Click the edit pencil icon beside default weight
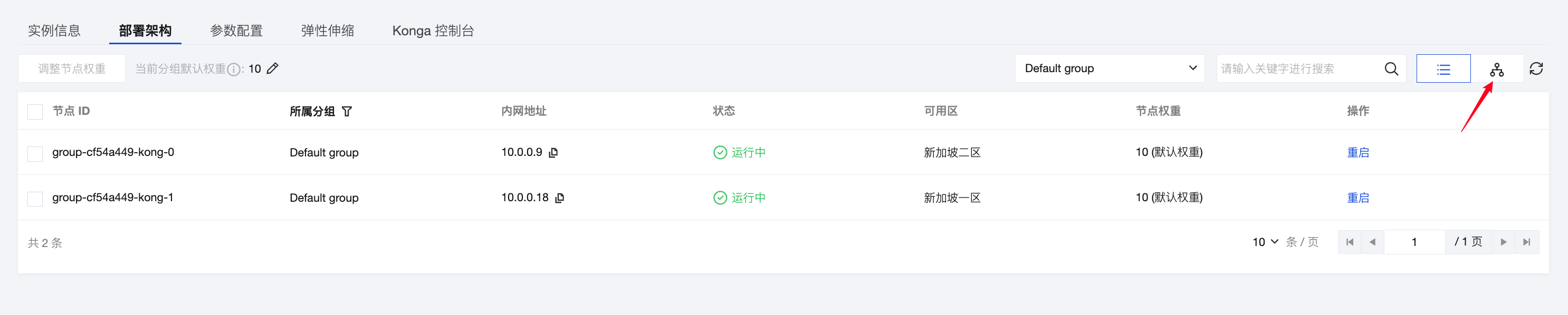This screenshot has height=315, width=1568. coord(273,68)
